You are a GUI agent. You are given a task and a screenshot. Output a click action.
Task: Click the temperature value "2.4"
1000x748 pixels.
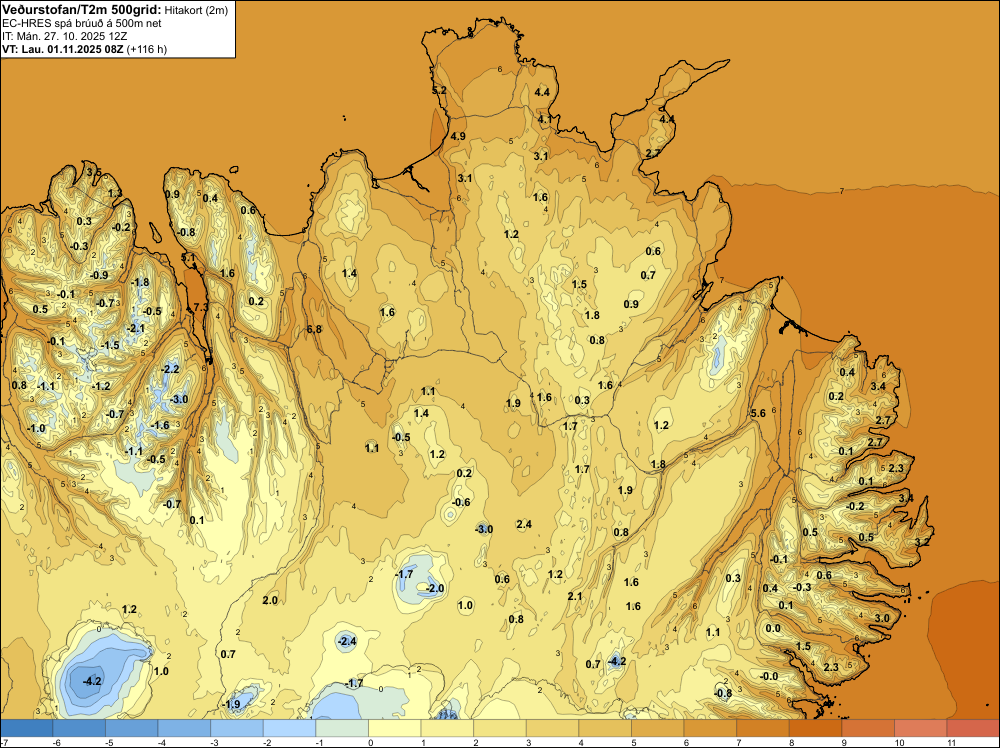pos(524,524)
